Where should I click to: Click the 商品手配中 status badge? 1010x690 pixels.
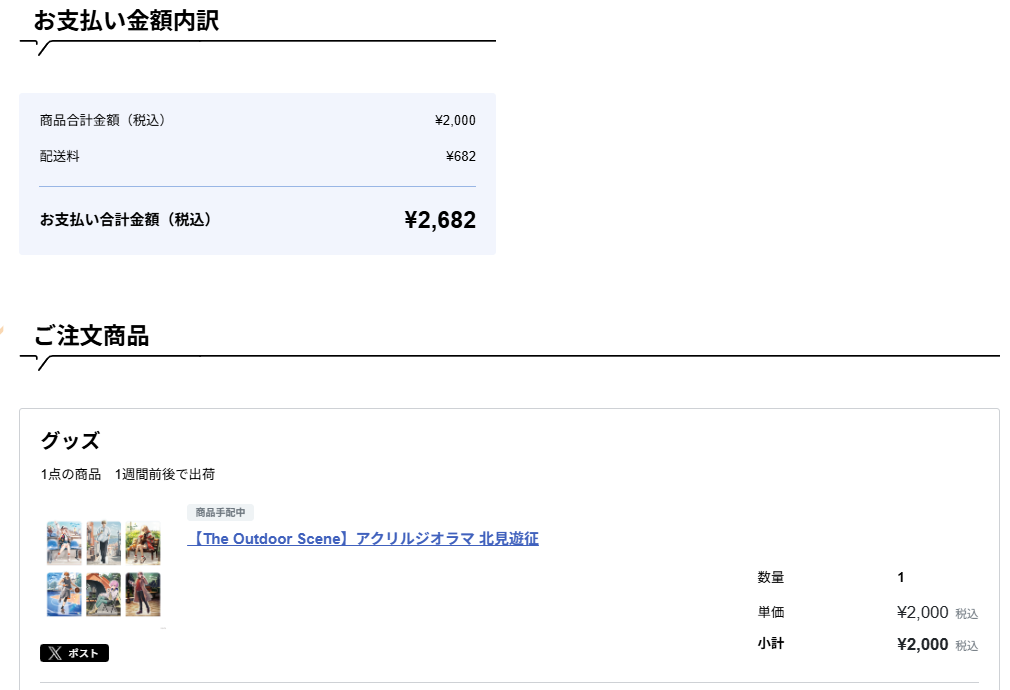click(220, 512)
